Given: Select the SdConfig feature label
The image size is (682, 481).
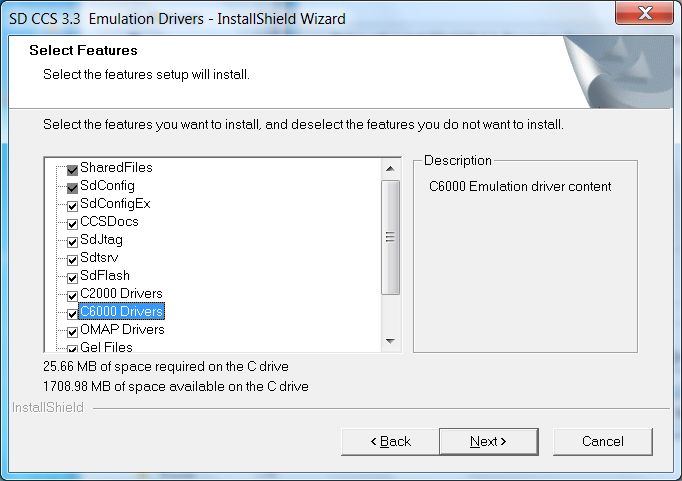Looking at the screenshot, I should [x=107, y=186].
